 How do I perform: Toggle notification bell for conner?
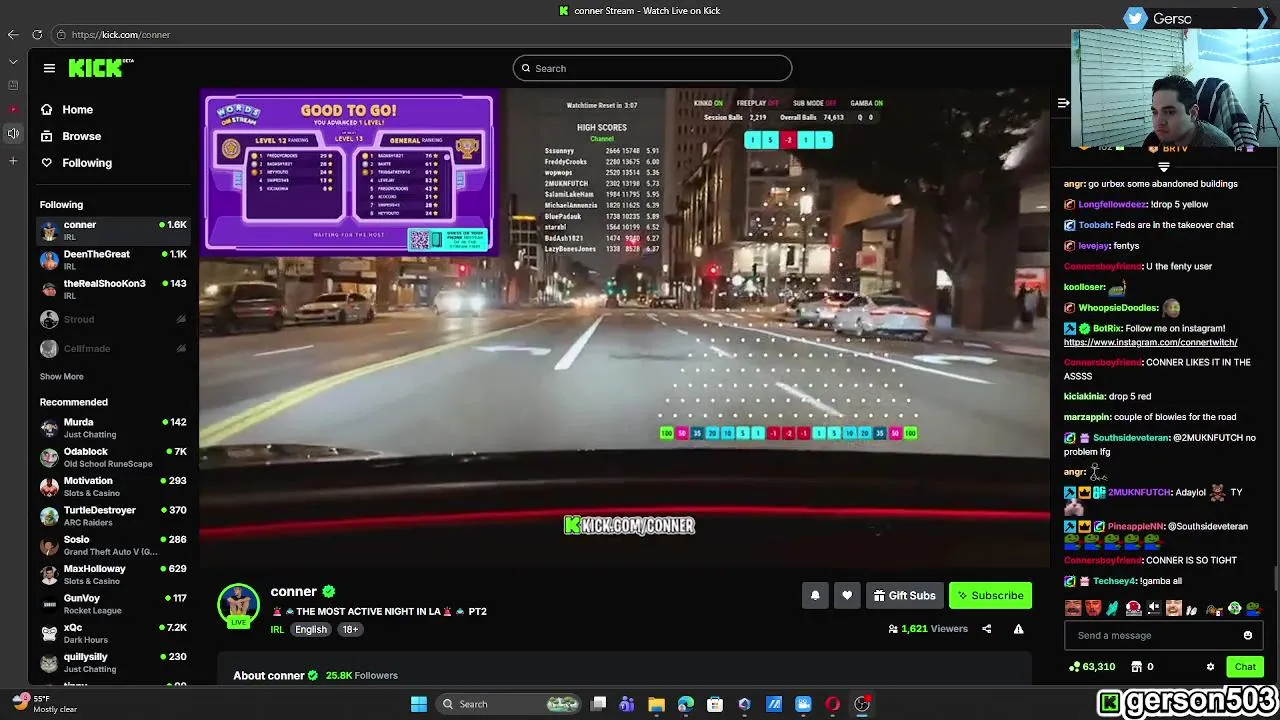[x=815, y=596]
